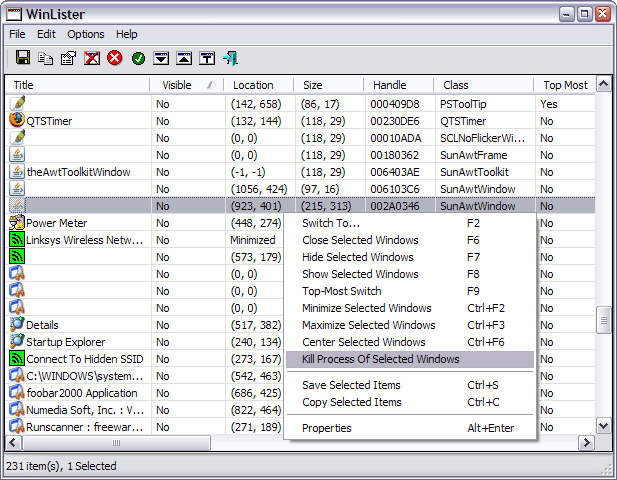Click the Numedia Soft row icon
Image resolution: width=617 pixels, height=480 pixels.
coord(17,410)
